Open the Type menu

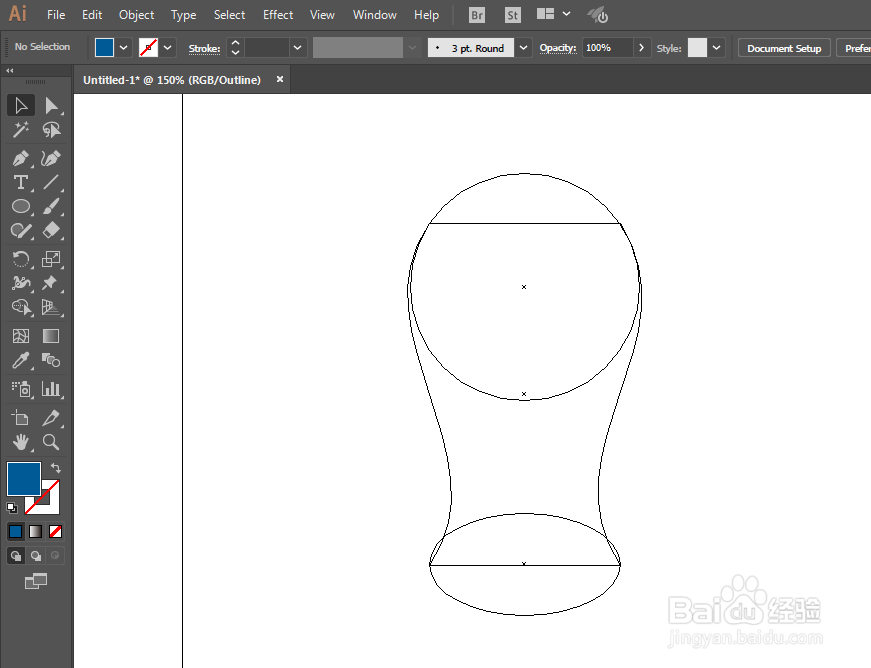click(183, 15)
